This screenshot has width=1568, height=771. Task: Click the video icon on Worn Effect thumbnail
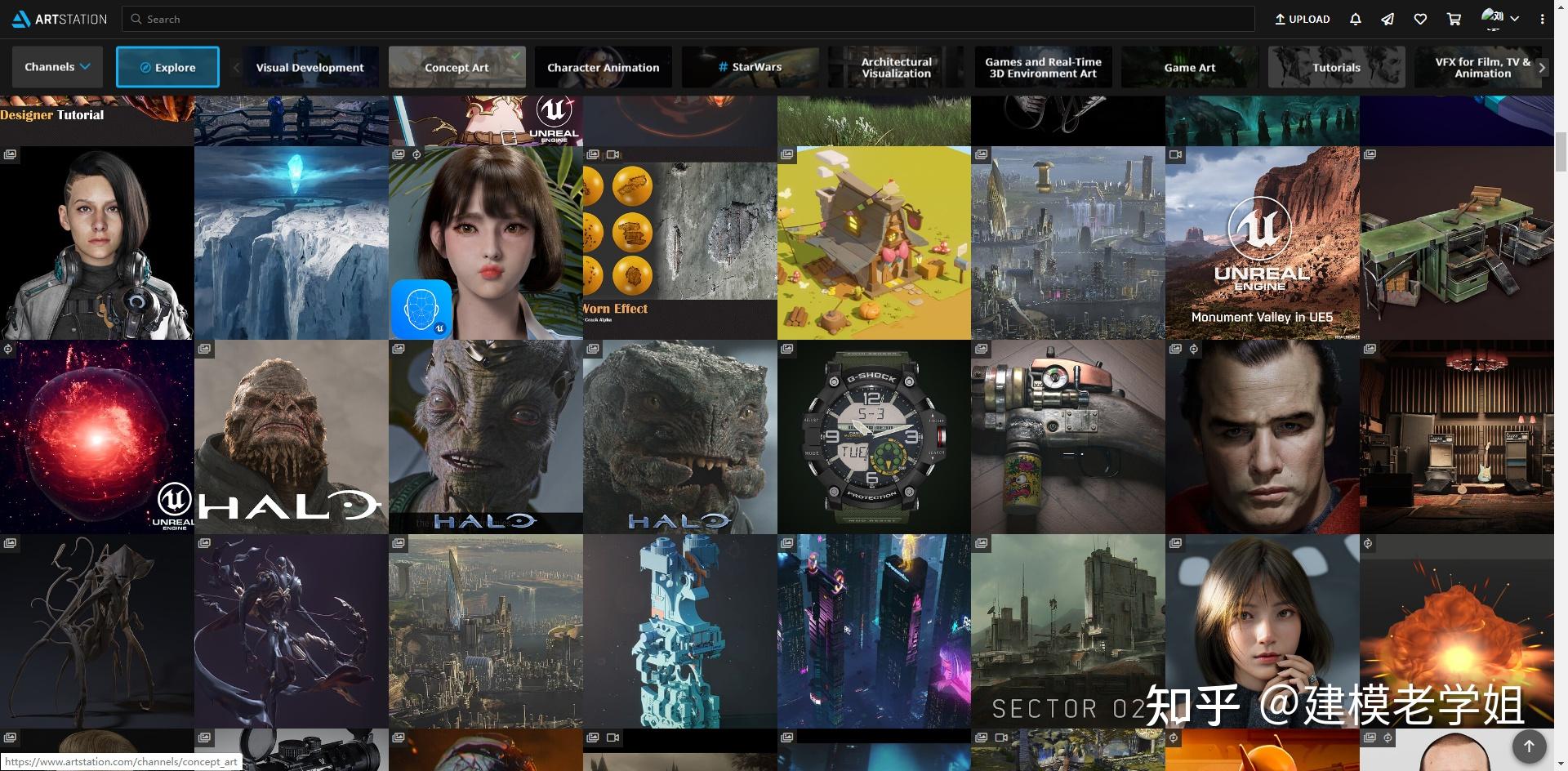(x=612, y=154)
